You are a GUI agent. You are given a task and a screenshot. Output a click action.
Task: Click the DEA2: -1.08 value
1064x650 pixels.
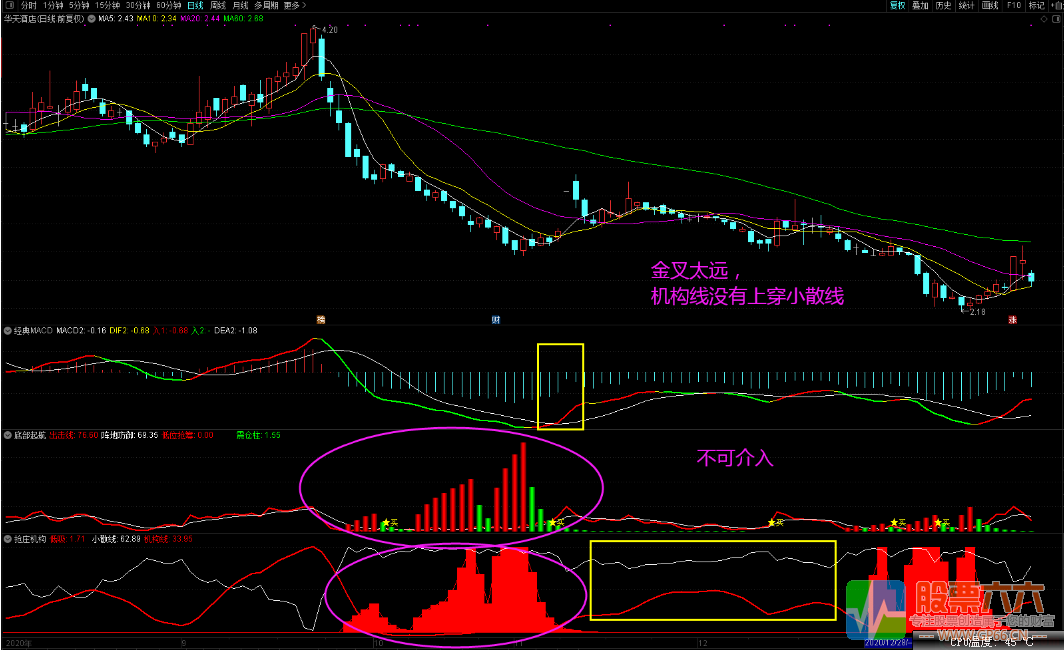click(236, 330)
